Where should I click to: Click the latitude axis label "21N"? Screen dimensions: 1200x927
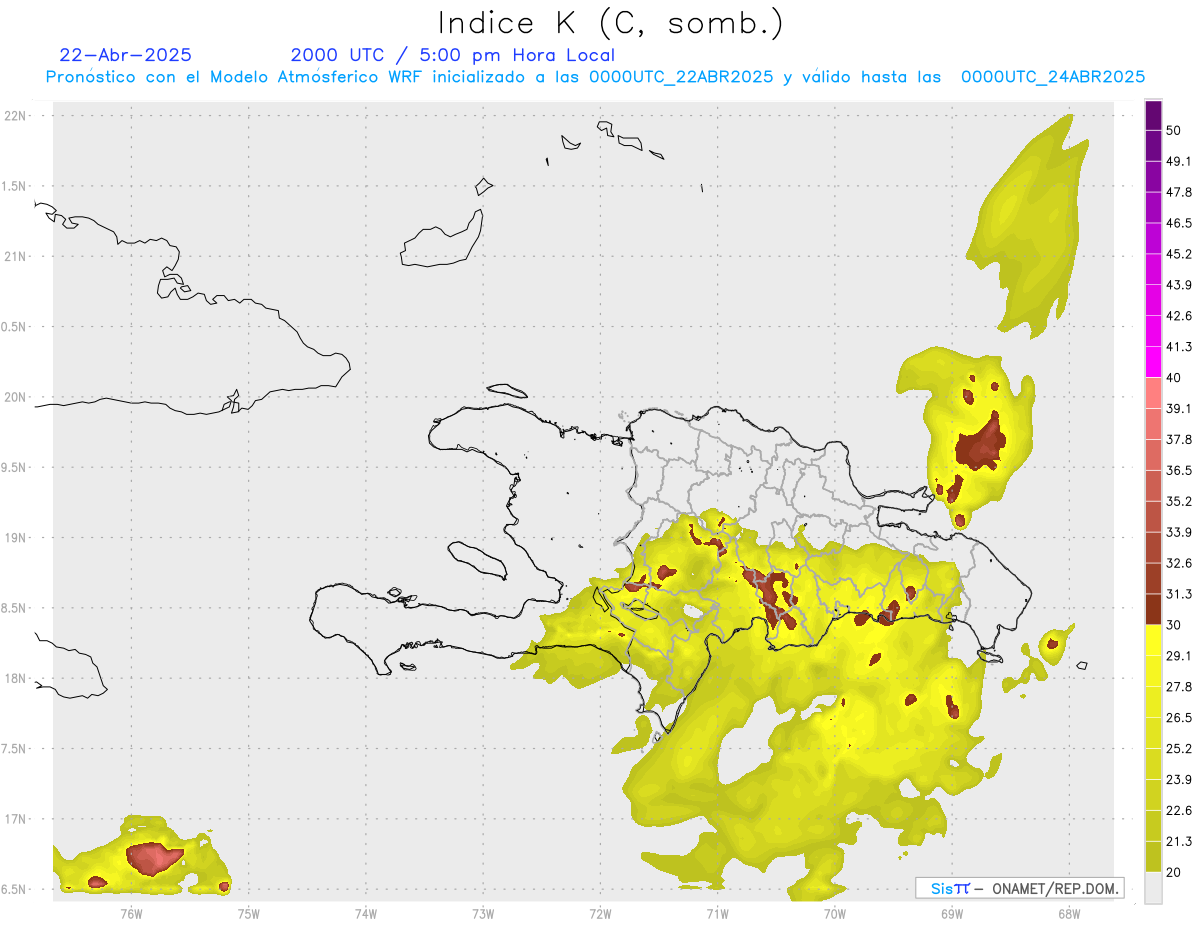point(14,257)
